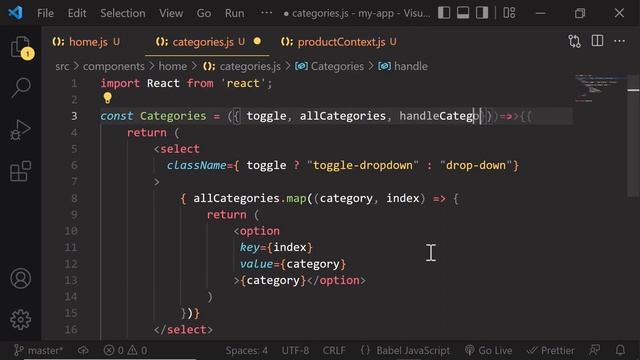The height and width of the screenshot is (360, 640).
Task: Click the 'Categories' const name on line 3
Action: pos(173,116)
